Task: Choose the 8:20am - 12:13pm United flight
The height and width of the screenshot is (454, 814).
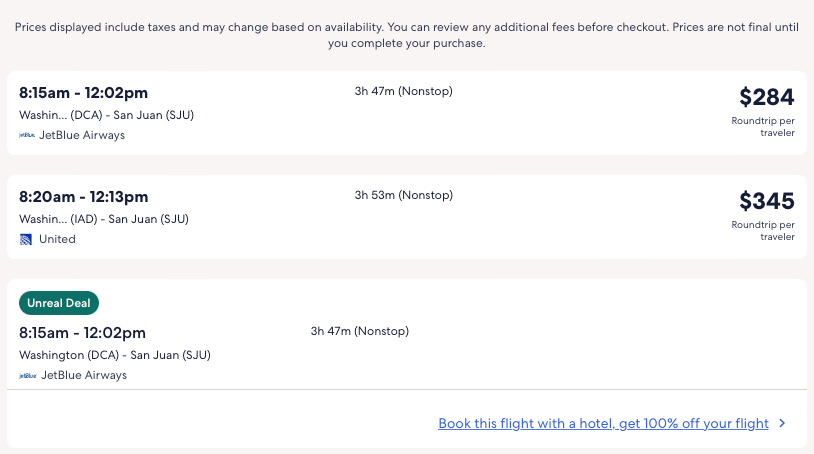Action: pos(84,197)
